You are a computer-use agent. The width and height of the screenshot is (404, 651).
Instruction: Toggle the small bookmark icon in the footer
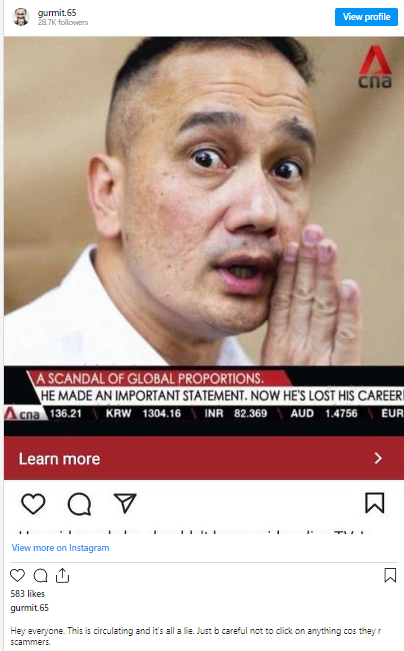390,575
